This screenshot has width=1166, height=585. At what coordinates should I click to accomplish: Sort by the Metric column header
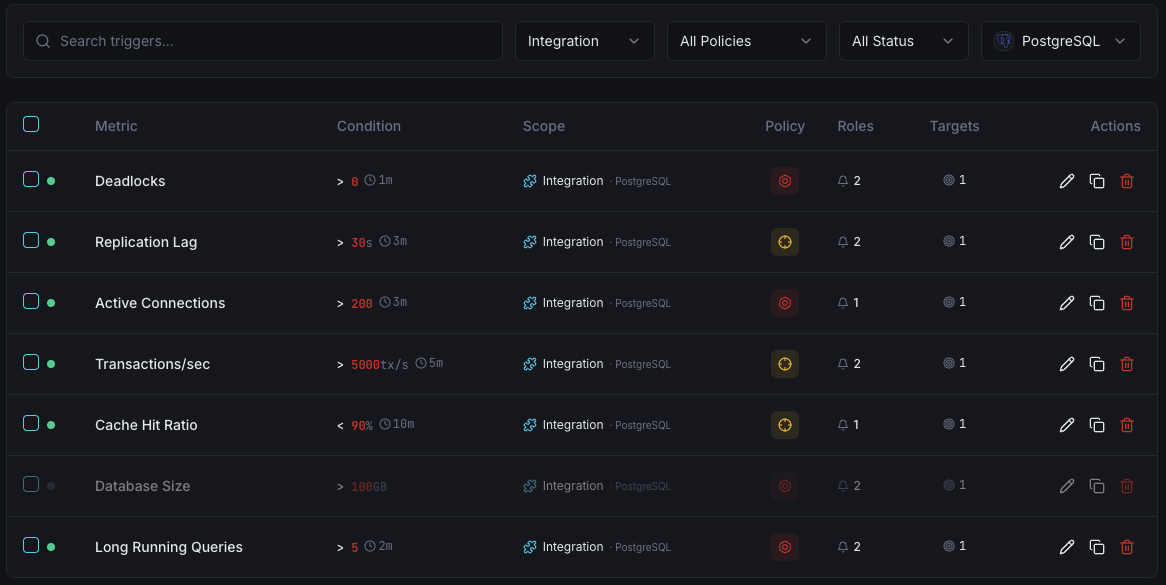(116, 126)
